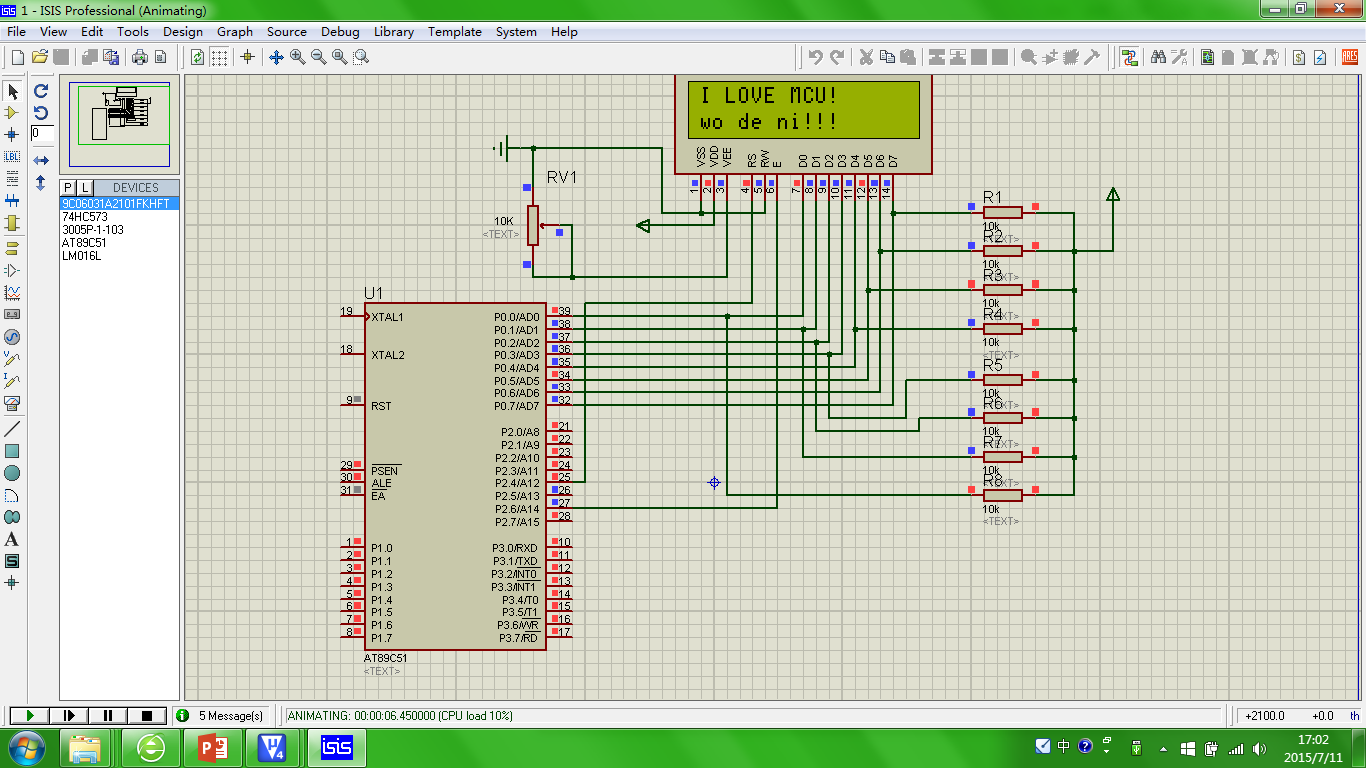Select the 2D Line drawing tool
1366x768 pixels.
[12, 429]
